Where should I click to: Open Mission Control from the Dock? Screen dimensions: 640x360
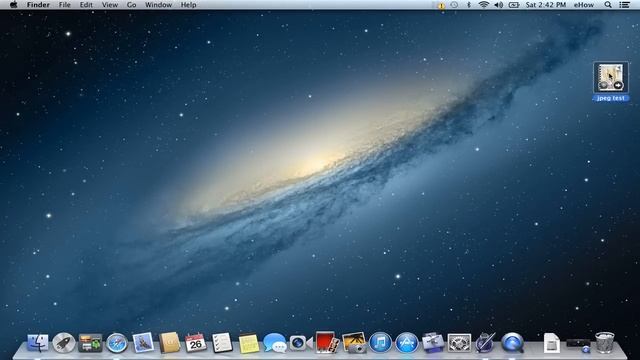click(90, 343)
